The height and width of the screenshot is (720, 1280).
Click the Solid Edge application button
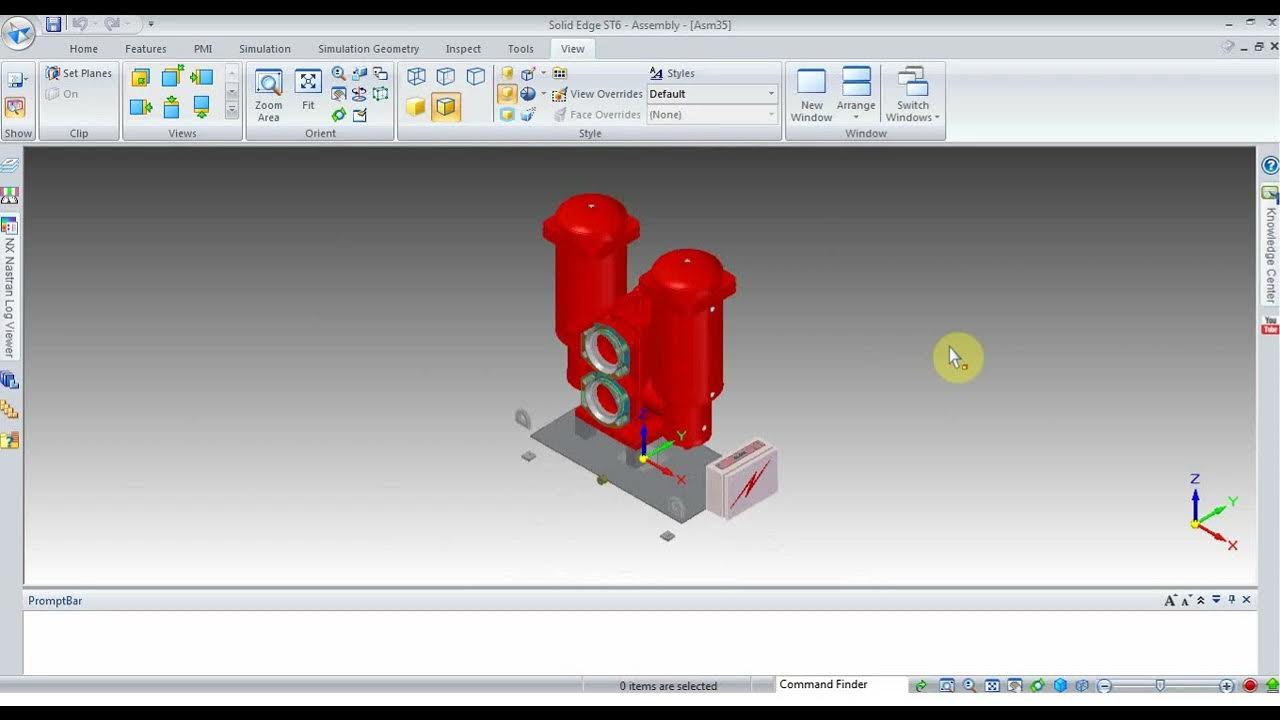click(x=19, y=33)
